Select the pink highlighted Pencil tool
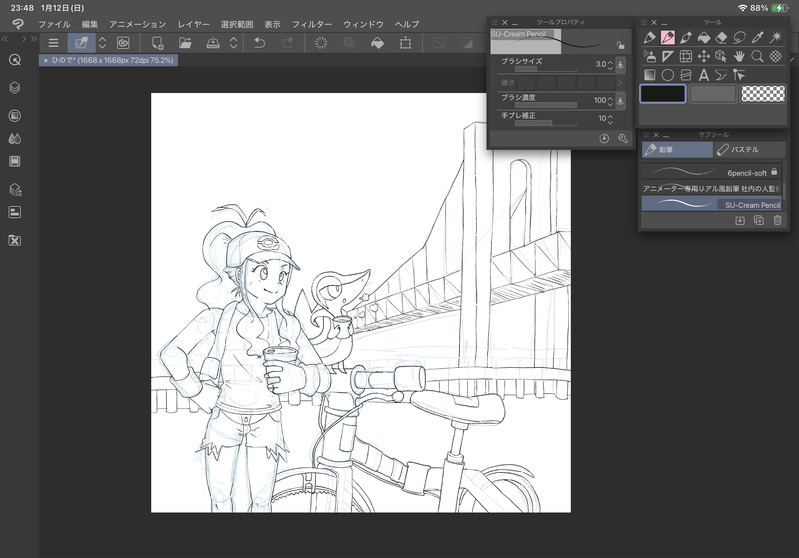Viewport: 799px width, 558px height. [x=668, y=37]
